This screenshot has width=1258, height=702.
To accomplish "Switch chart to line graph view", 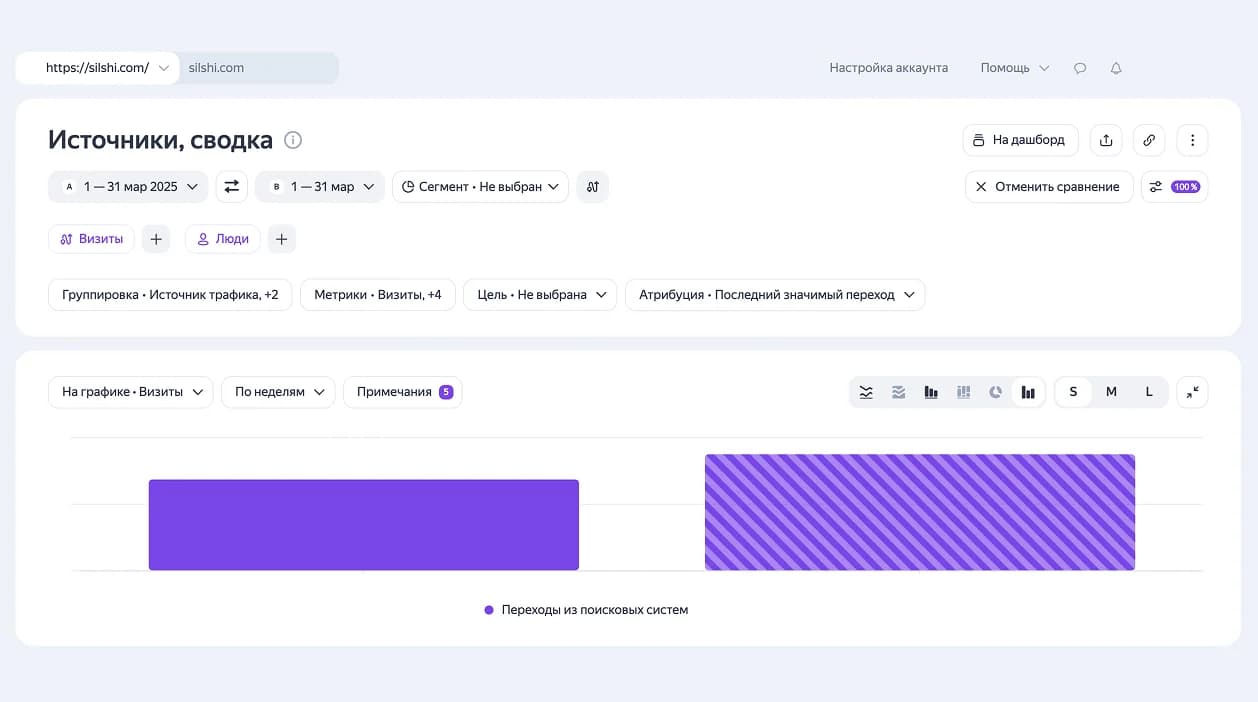I will (x=866, y=392).
